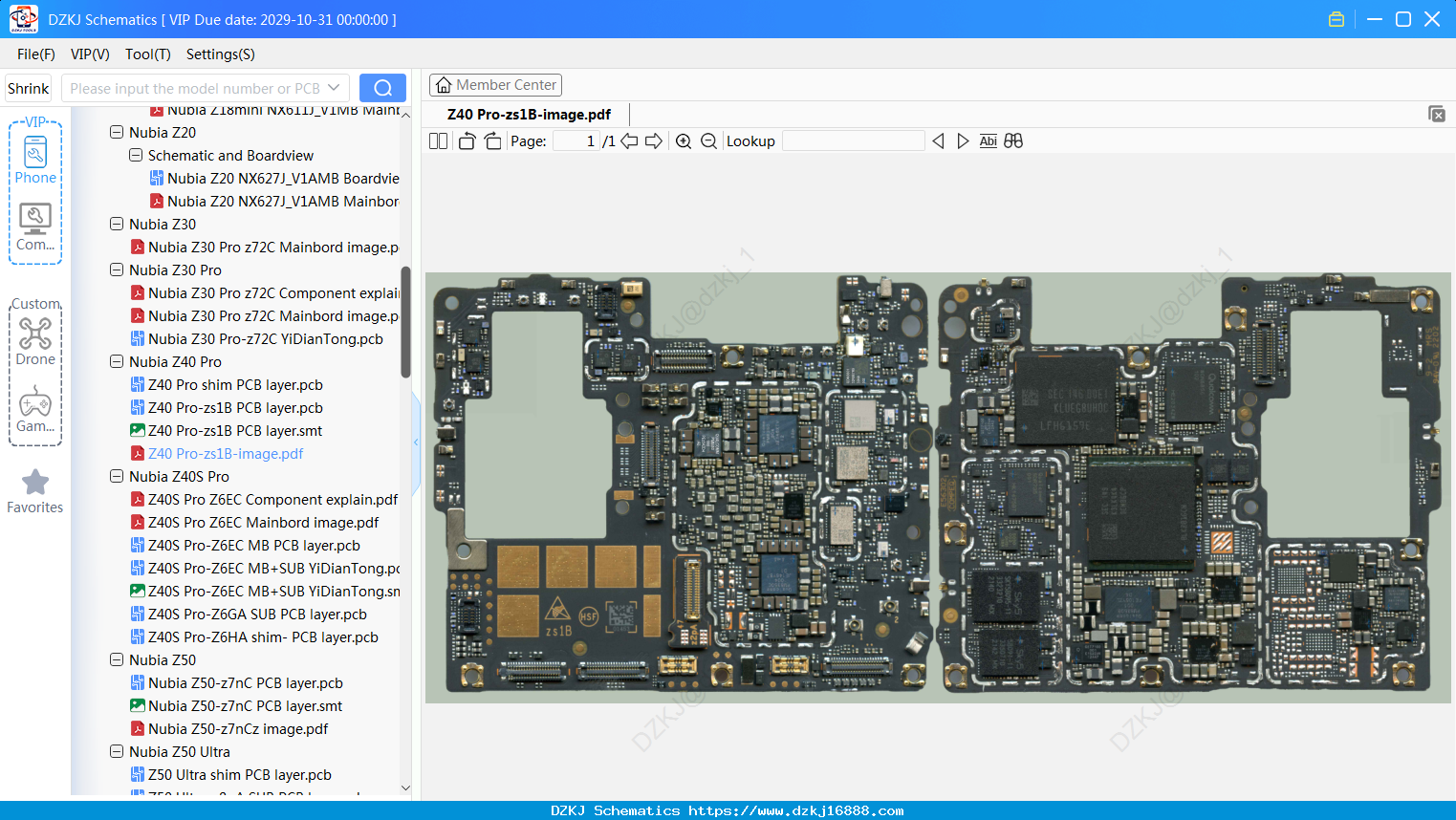Click the mainboard photo in PDF viewer
The width and height of the screenshot is (1456, 820).
(938, 488)
